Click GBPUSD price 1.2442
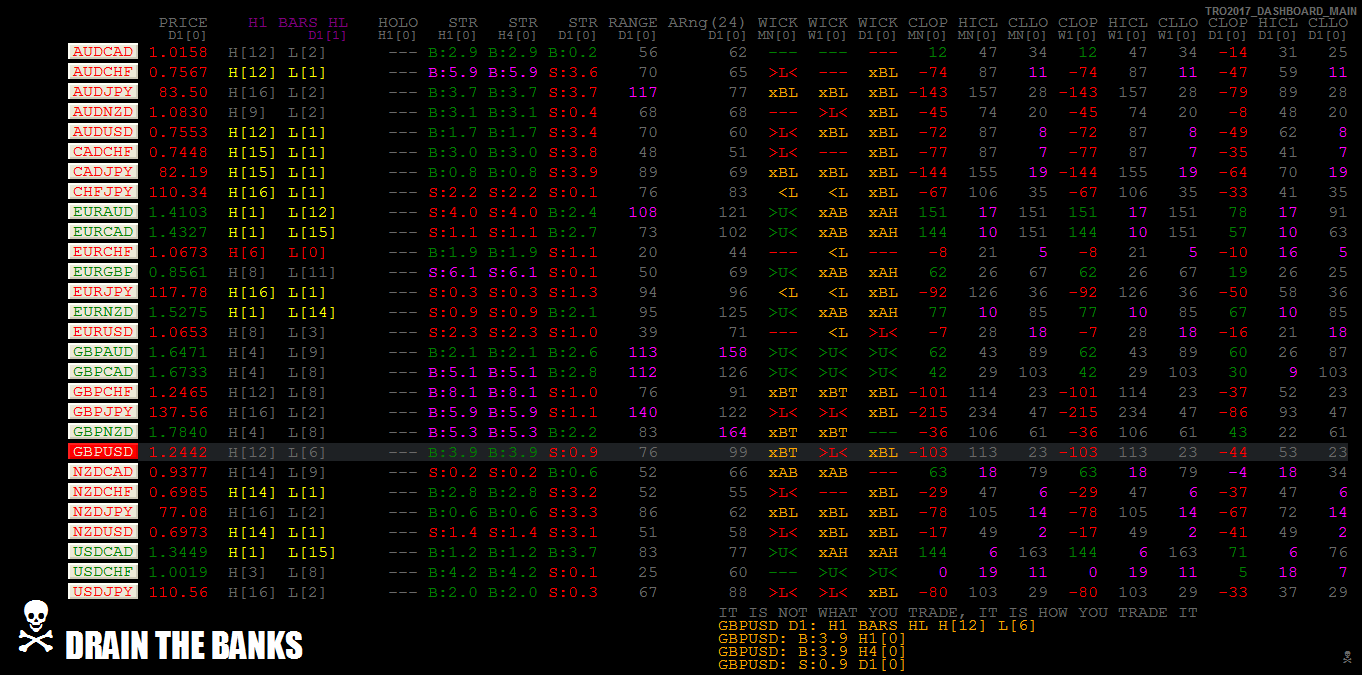Viewport: 1362px width, 675px height. click(x=178, y=452)
